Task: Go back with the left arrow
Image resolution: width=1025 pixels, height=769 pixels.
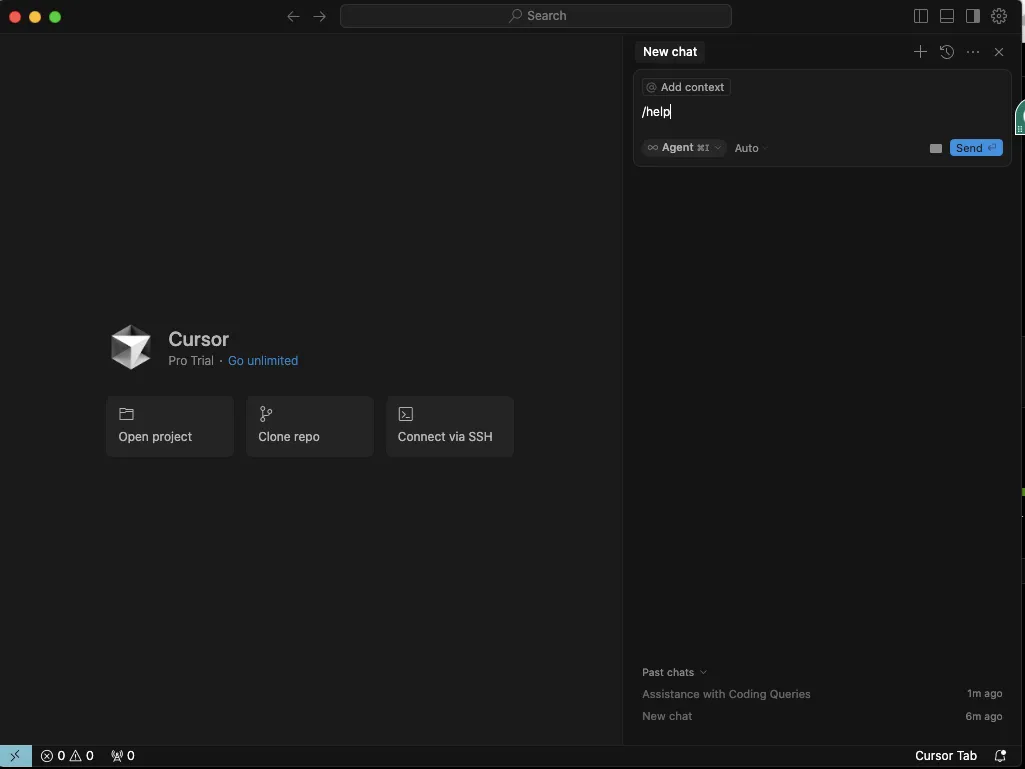Action: click(x=294, y=16)
